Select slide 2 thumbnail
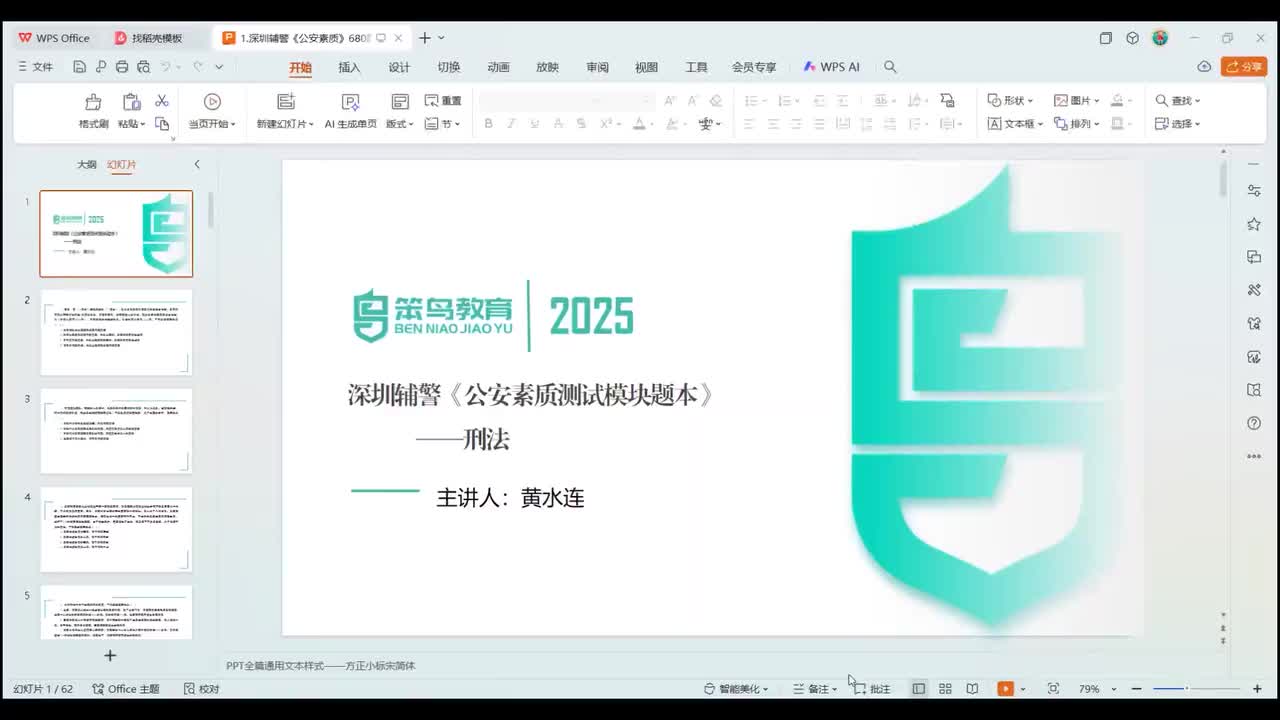Viewport: 1280px width, 720px height. pyautogui.click(x=116, y=333)
